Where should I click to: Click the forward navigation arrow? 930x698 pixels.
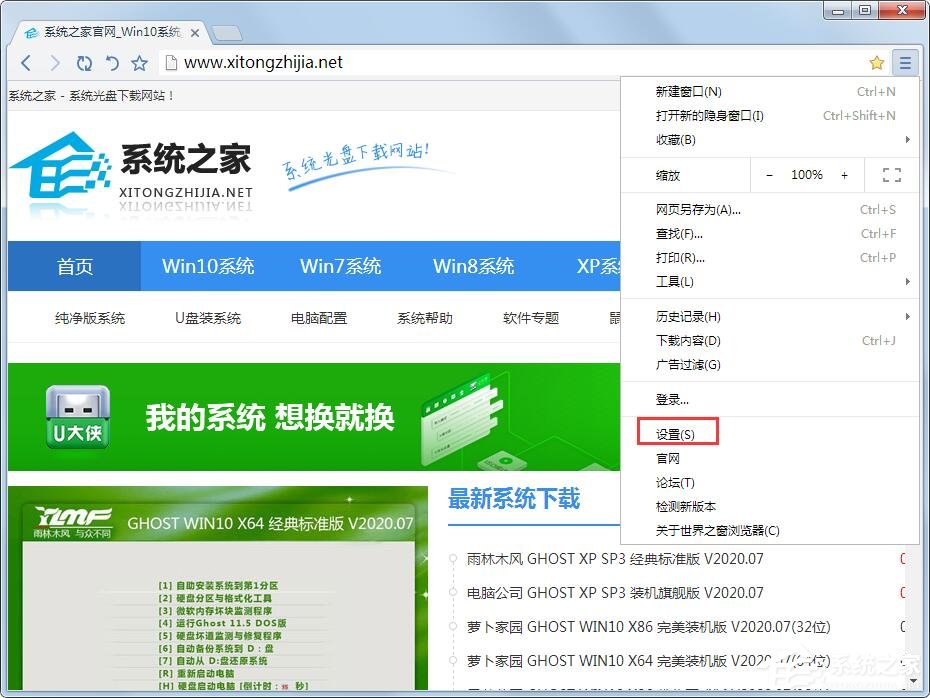pos(55,62)
